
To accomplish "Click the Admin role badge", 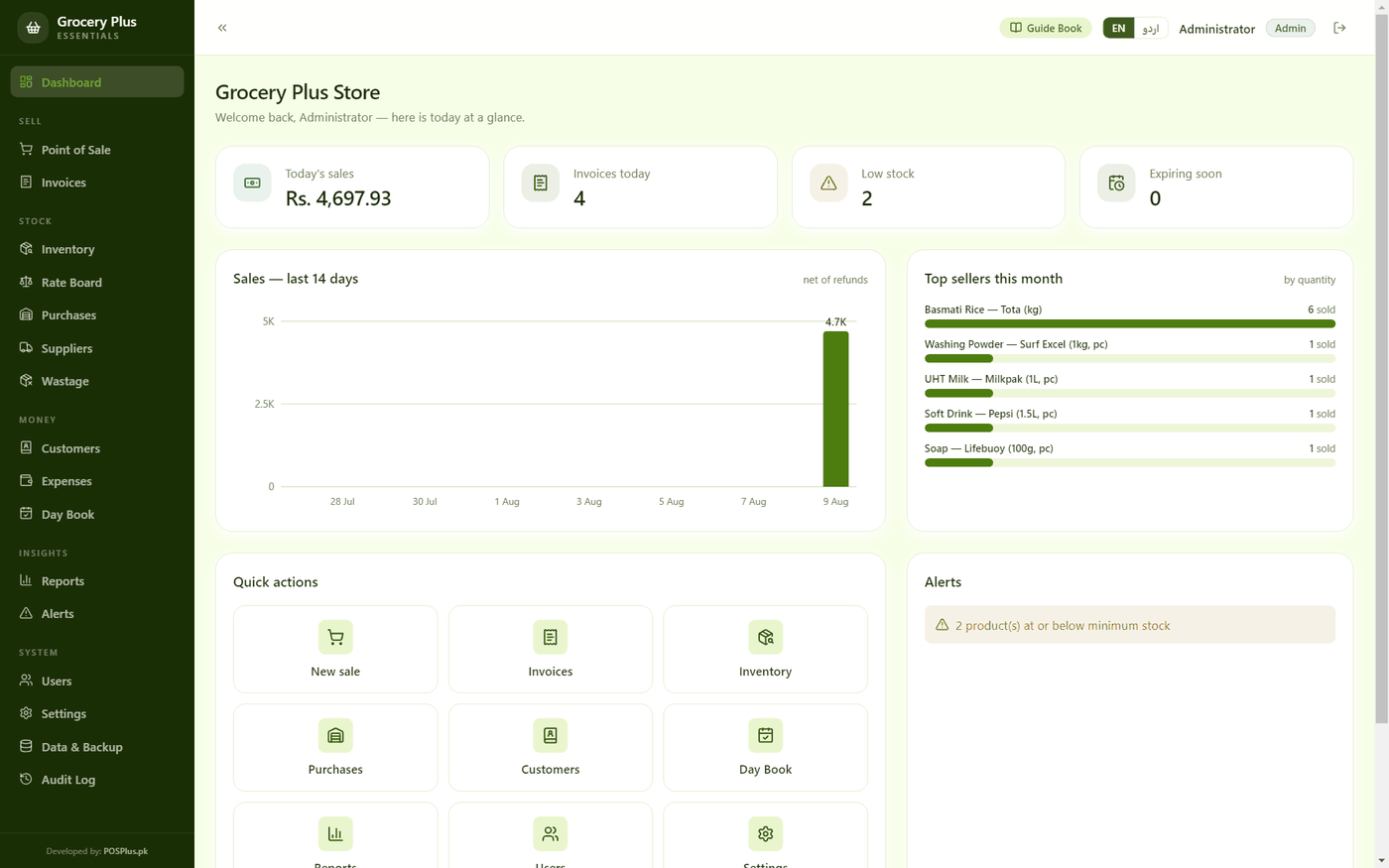I will (x=1290, y=28).
